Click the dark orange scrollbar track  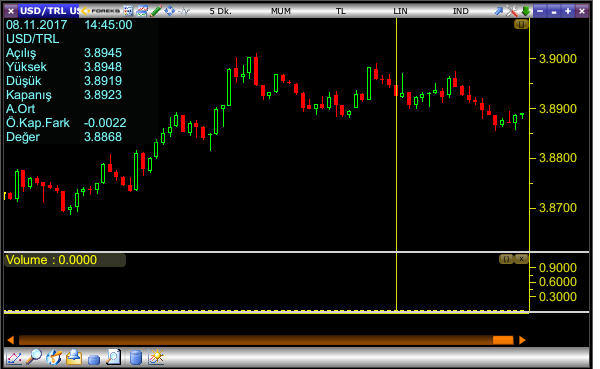pos(256,340)
